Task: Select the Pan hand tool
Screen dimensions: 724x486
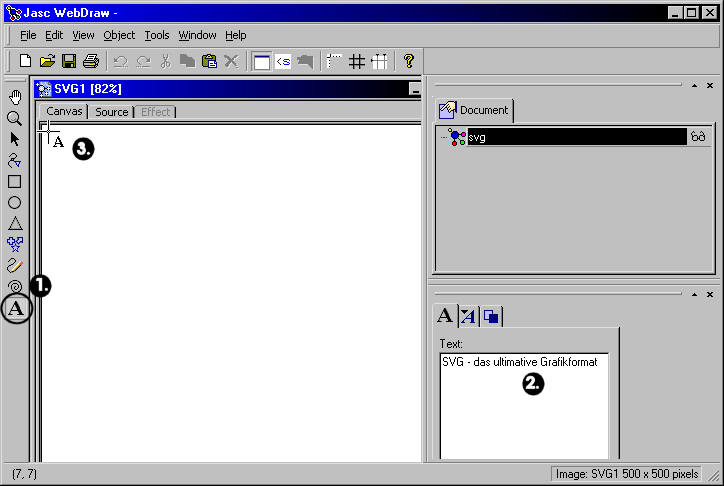Action: [15, 97]
